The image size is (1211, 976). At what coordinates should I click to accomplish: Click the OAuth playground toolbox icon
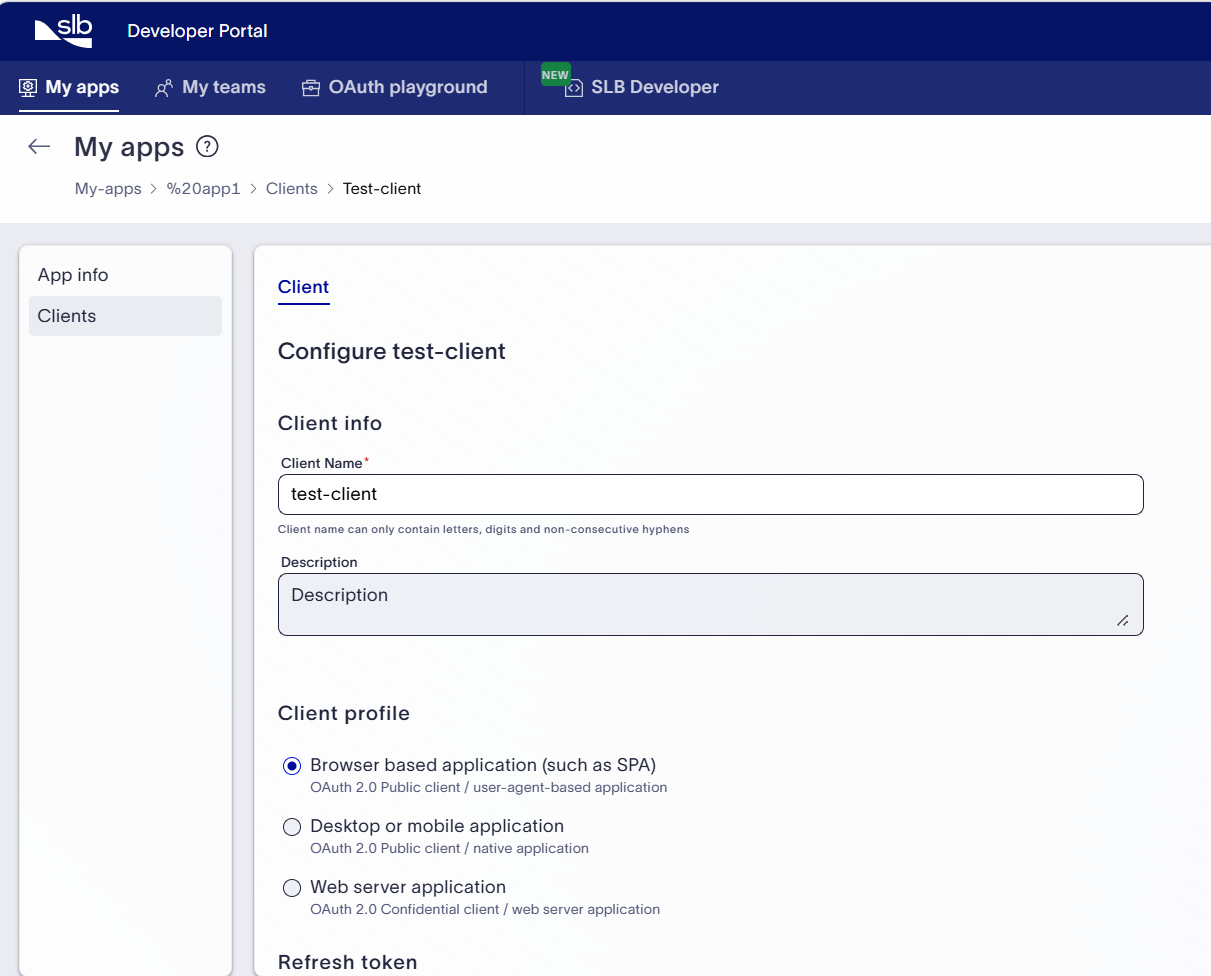pyautogui.click(x=311, y=88)
